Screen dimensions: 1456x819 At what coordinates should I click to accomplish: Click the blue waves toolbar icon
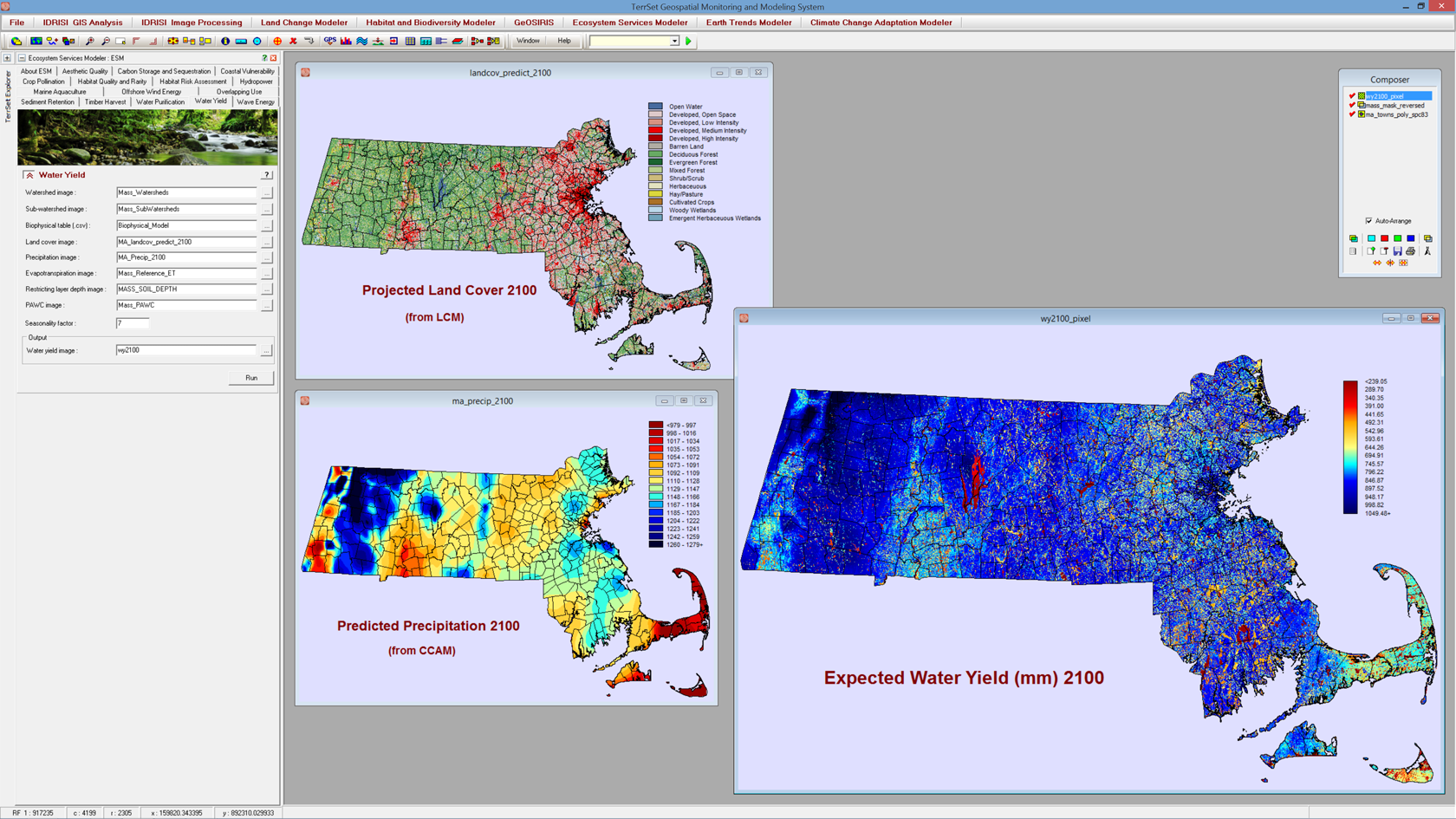[x=361, y=41]
